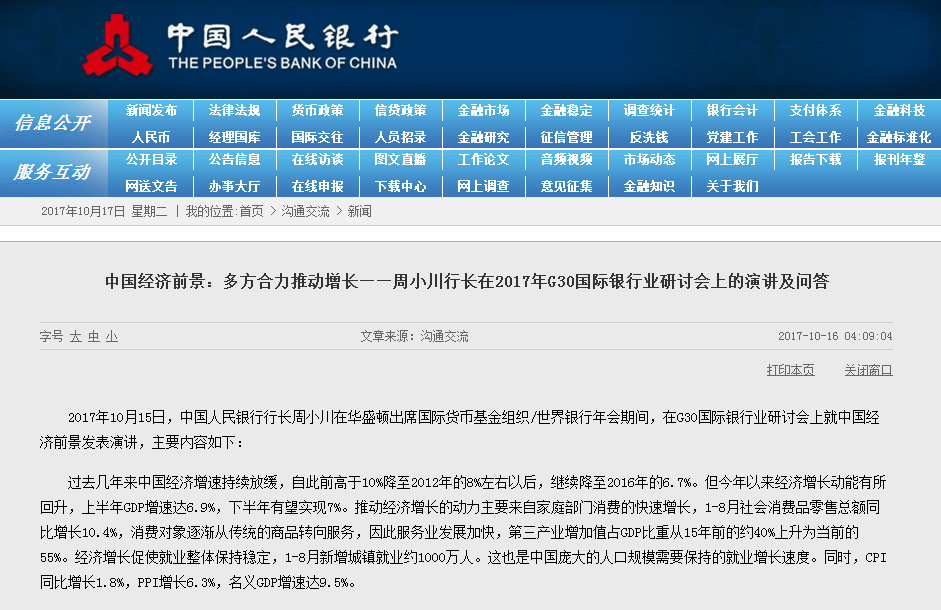Go to 办事大厅 service page

tap(234, 187)
